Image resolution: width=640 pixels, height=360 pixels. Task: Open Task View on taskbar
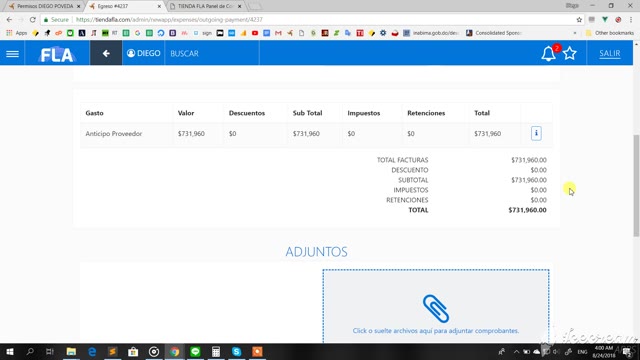(x=50, y=351)
